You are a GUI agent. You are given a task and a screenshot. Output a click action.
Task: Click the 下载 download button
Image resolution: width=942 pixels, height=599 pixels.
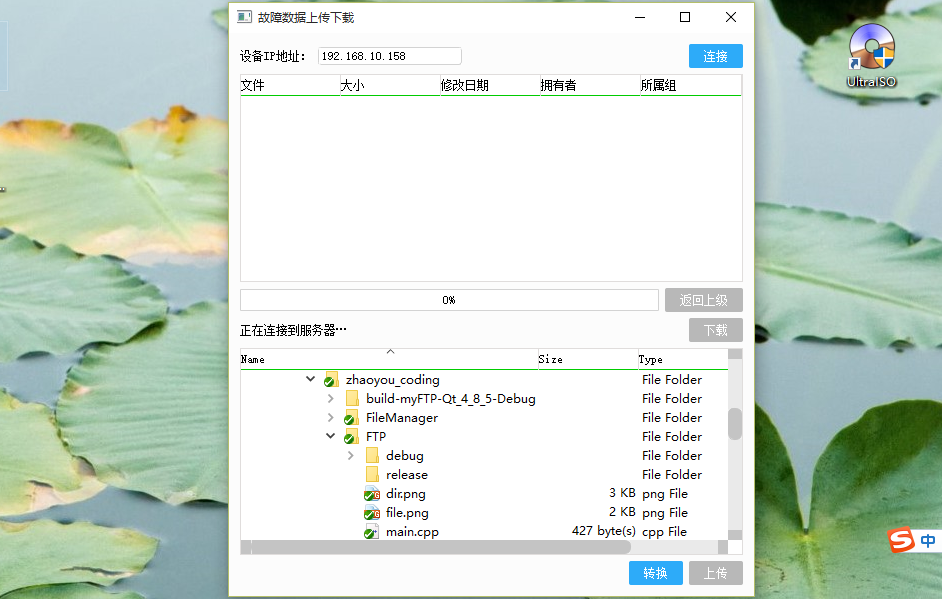(x=716, y=330)
